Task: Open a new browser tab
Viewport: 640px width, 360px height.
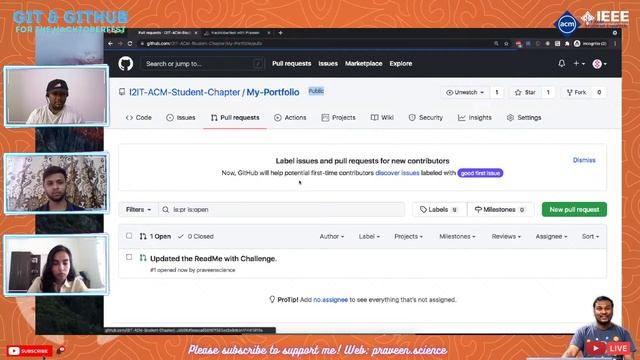Action: 280,33
